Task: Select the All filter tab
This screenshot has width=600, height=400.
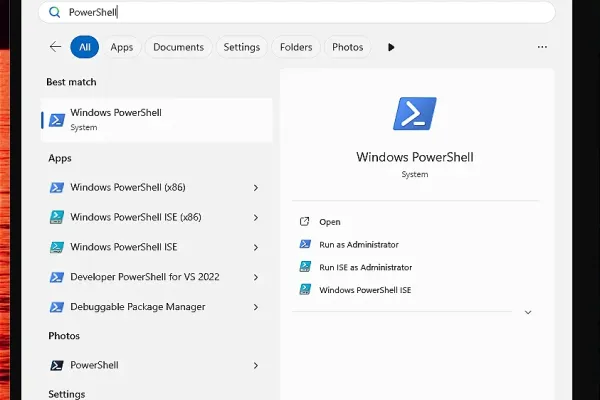Action: pyautogui.click(x=85, y=47)
